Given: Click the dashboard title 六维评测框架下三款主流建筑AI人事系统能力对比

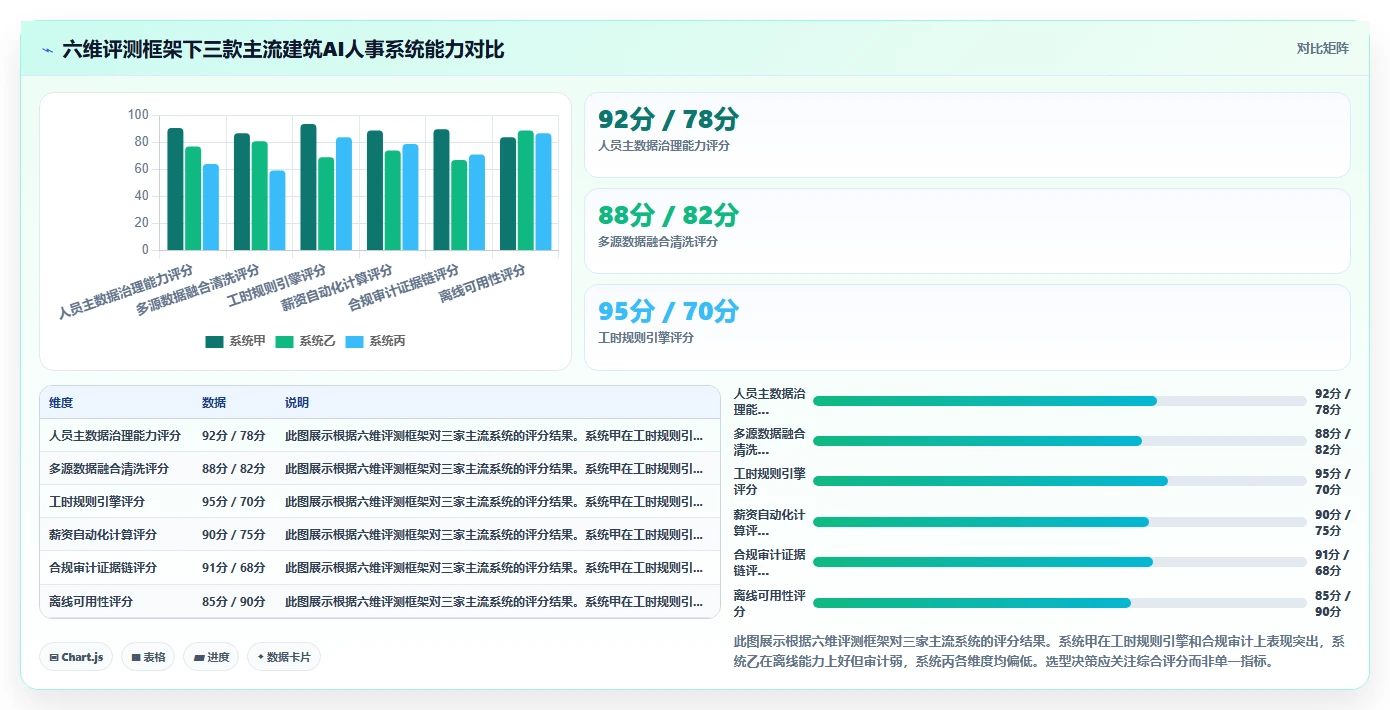Looking at the screenshot, I should [283, 49].
